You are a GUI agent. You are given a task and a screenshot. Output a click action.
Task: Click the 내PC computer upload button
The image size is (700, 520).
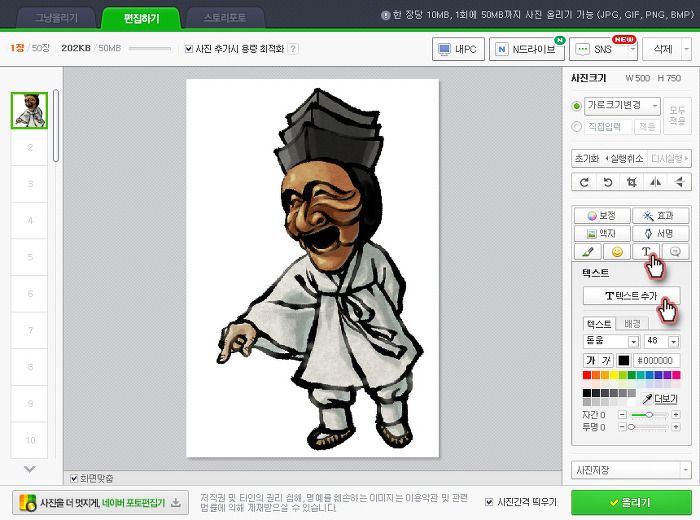pyautogui.click(x=458, y=49)
